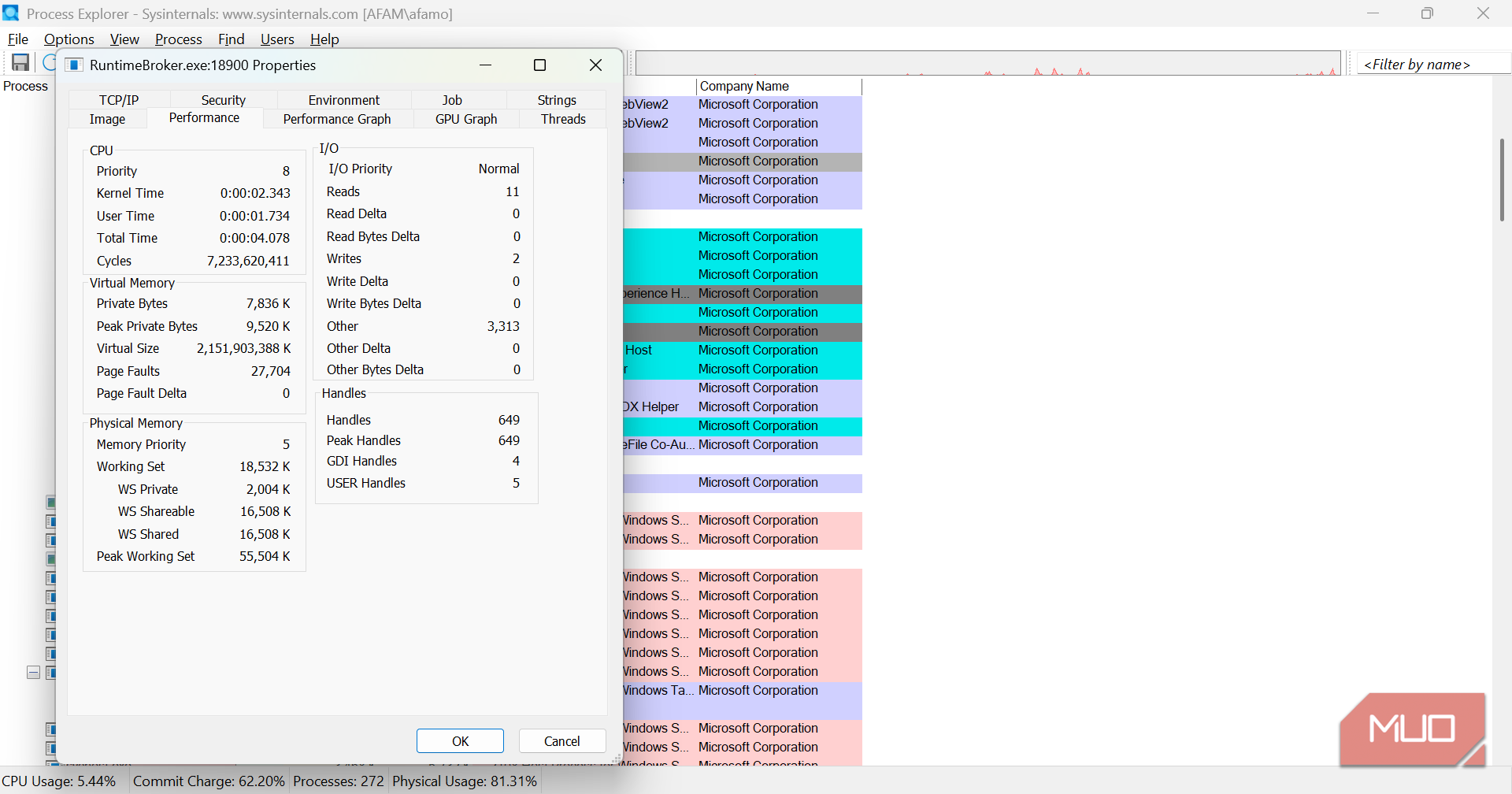Click the Process Explorer title bar icon

pyautogui.click(x=10, y=13)
